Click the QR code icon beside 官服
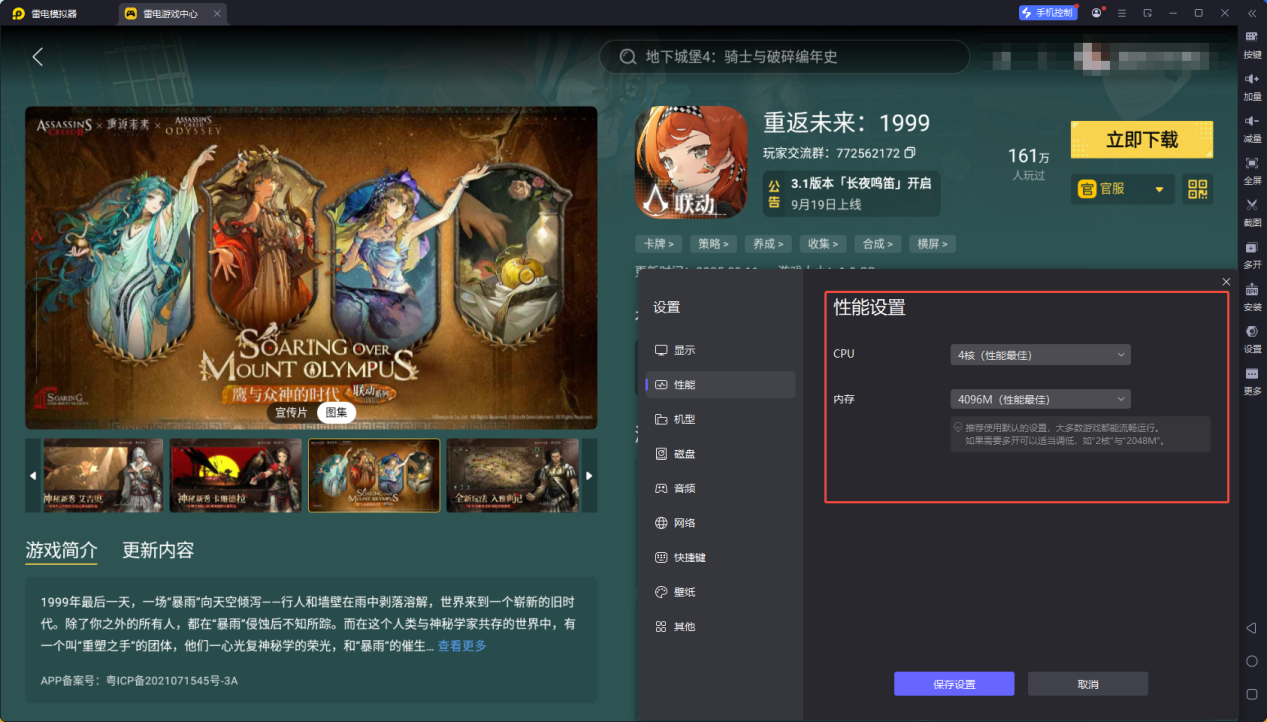 pos(1197,188)
